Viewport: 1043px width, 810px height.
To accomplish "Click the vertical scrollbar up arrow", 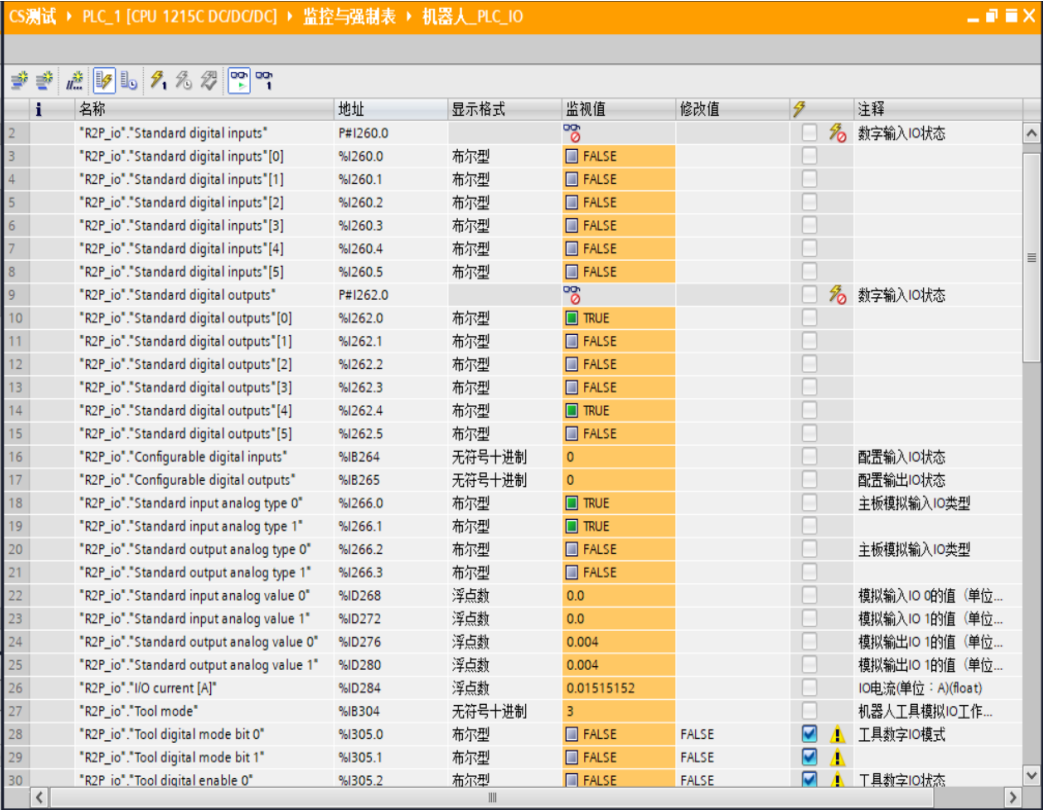I will pyautogui.click(x=1031, y=133).
